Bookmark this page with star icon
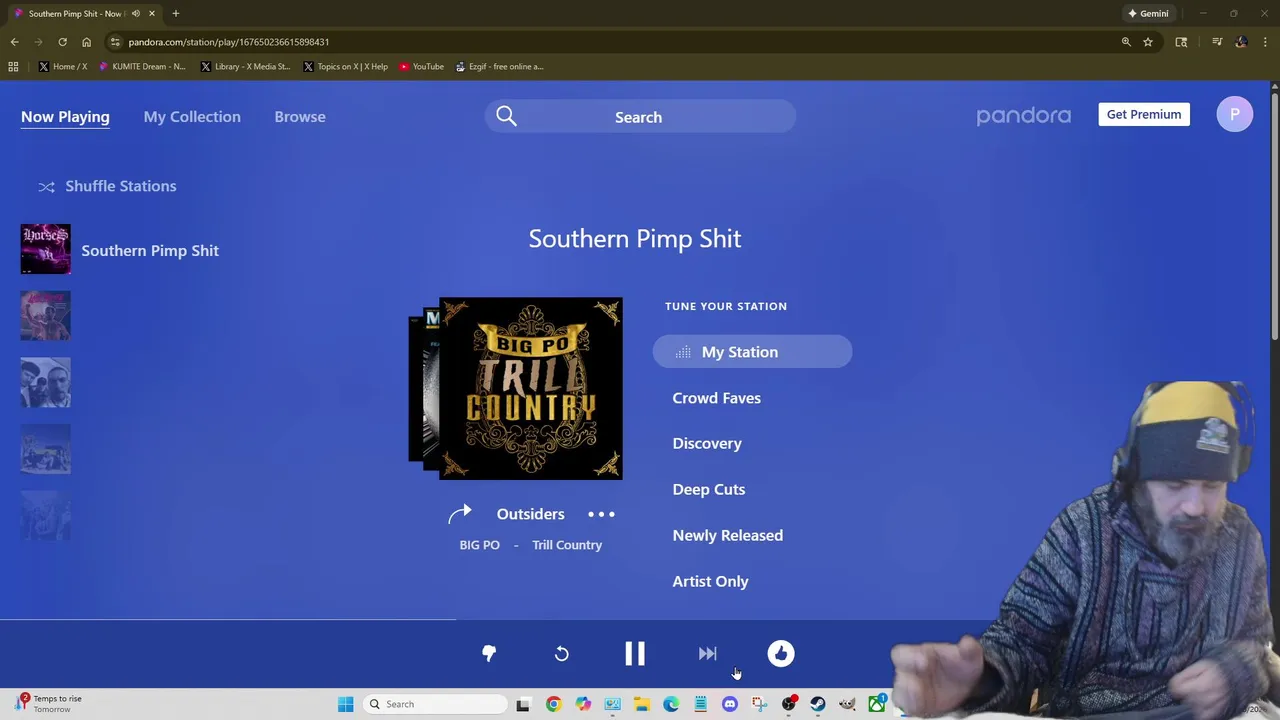 coord(1148,42)
